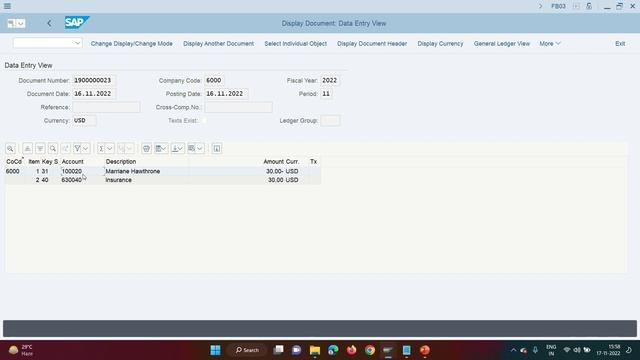Sort ascending in the line item grid

27,149
